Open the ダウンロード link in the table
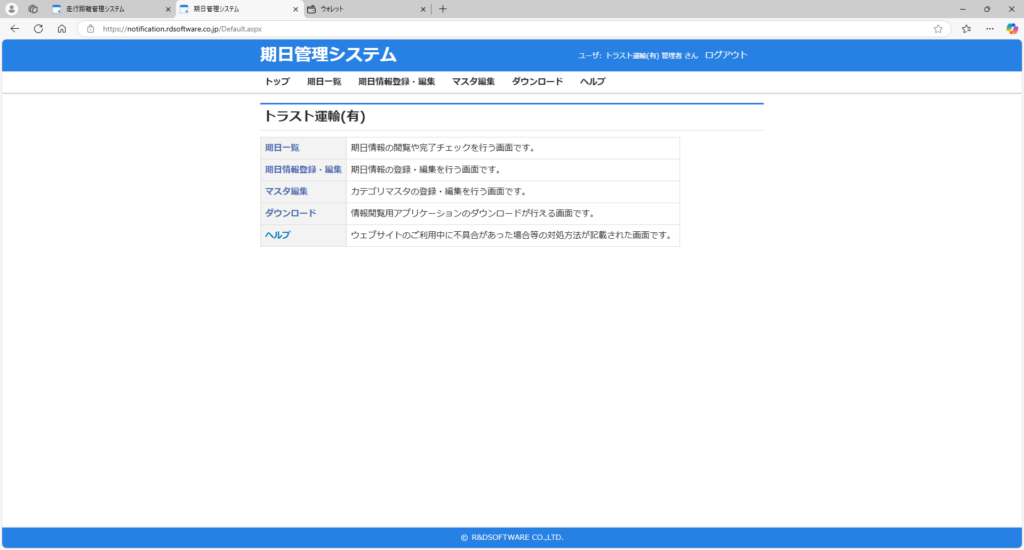 coord(290,213)
